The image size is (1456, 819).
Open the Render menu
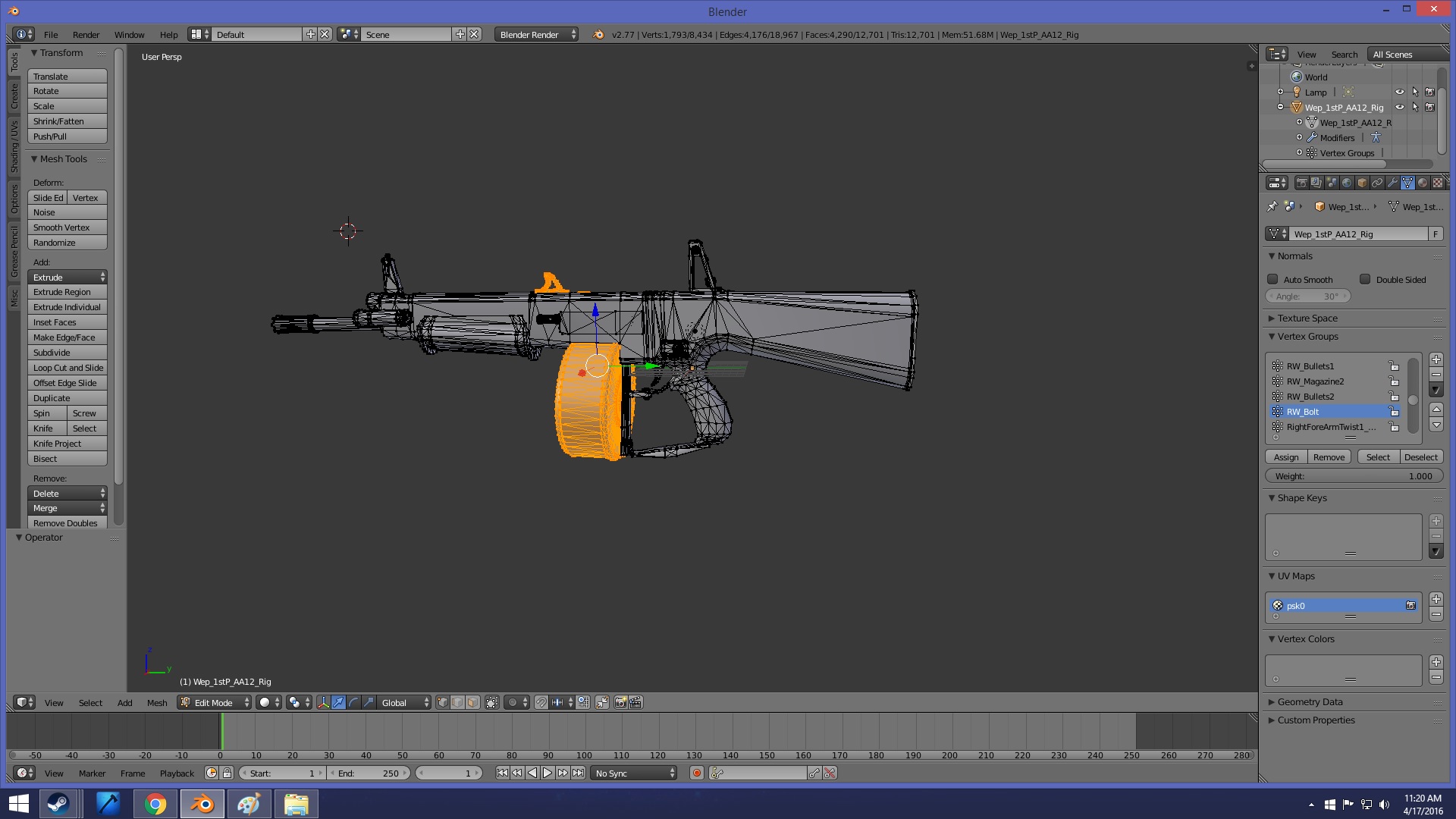[86, 35]
